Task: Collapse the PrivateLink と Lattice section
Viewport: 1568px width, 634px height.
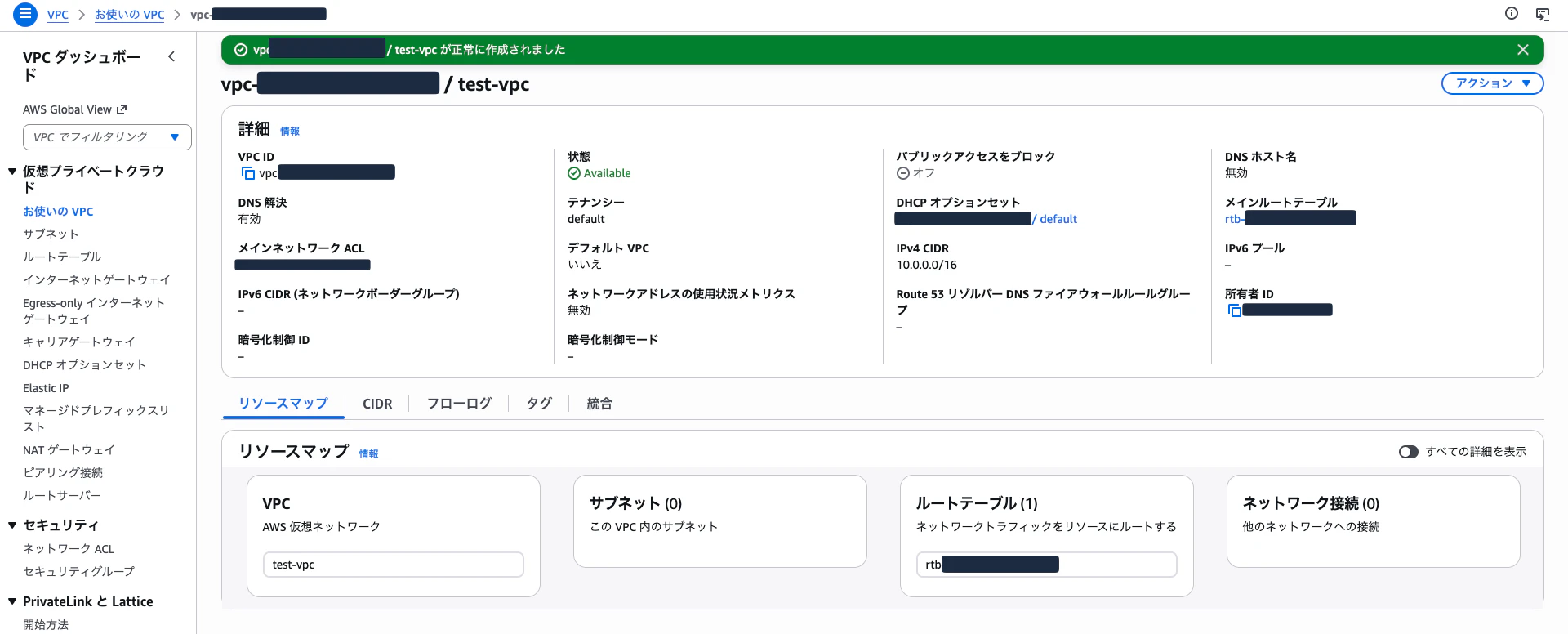Action: pyautogui.click(x=12, y=601)
